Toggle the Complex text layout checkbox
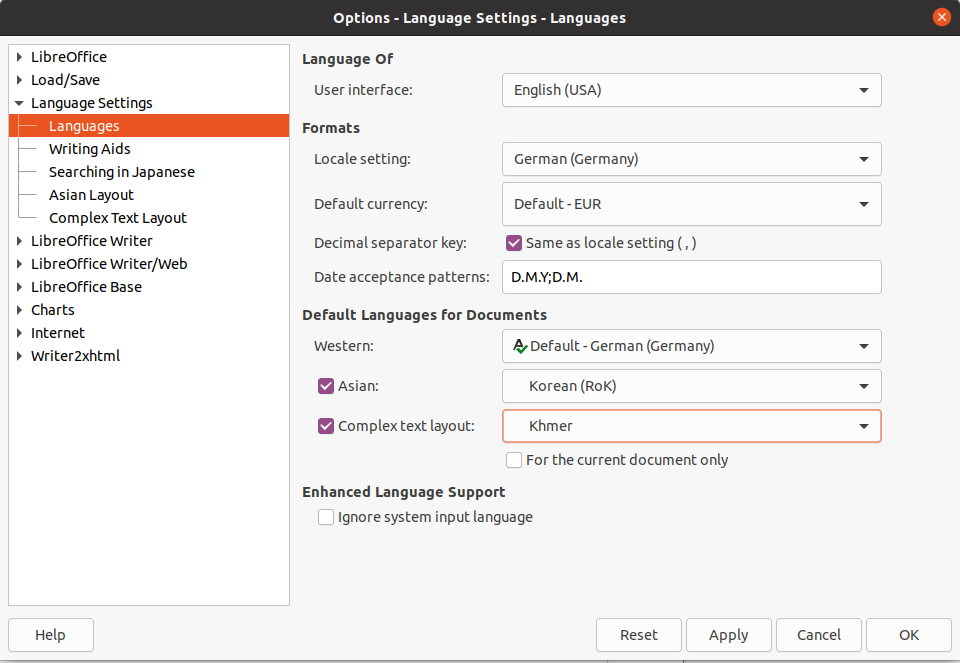The width and height of the screenshot is (960, 663). tap(326, 426)
